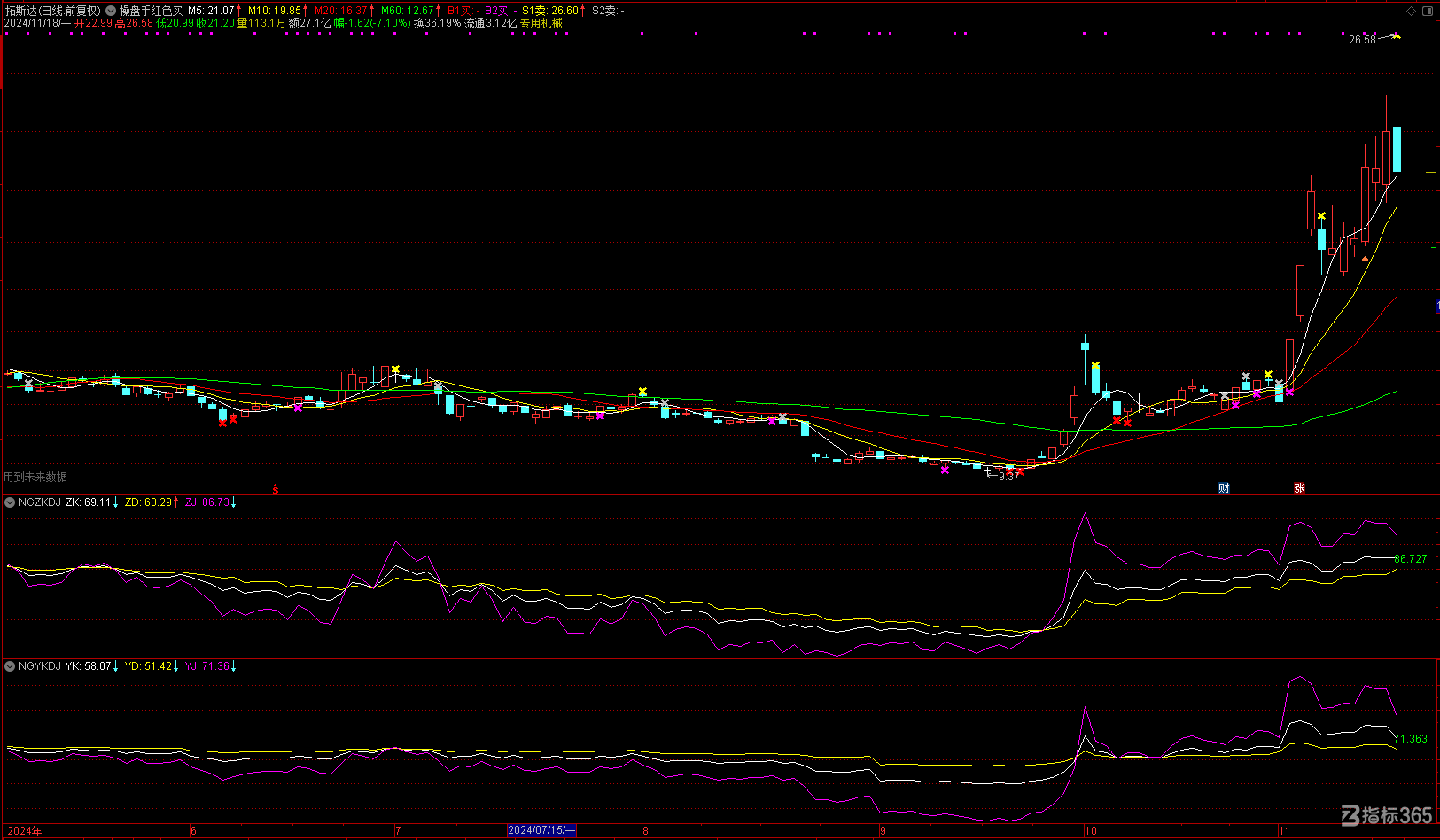Image resolution: width=1440 pixels, height=840 pixels.
Task: Click the 财 info marker on chart
Action: pyautogui.click(x=1224, y=488)
